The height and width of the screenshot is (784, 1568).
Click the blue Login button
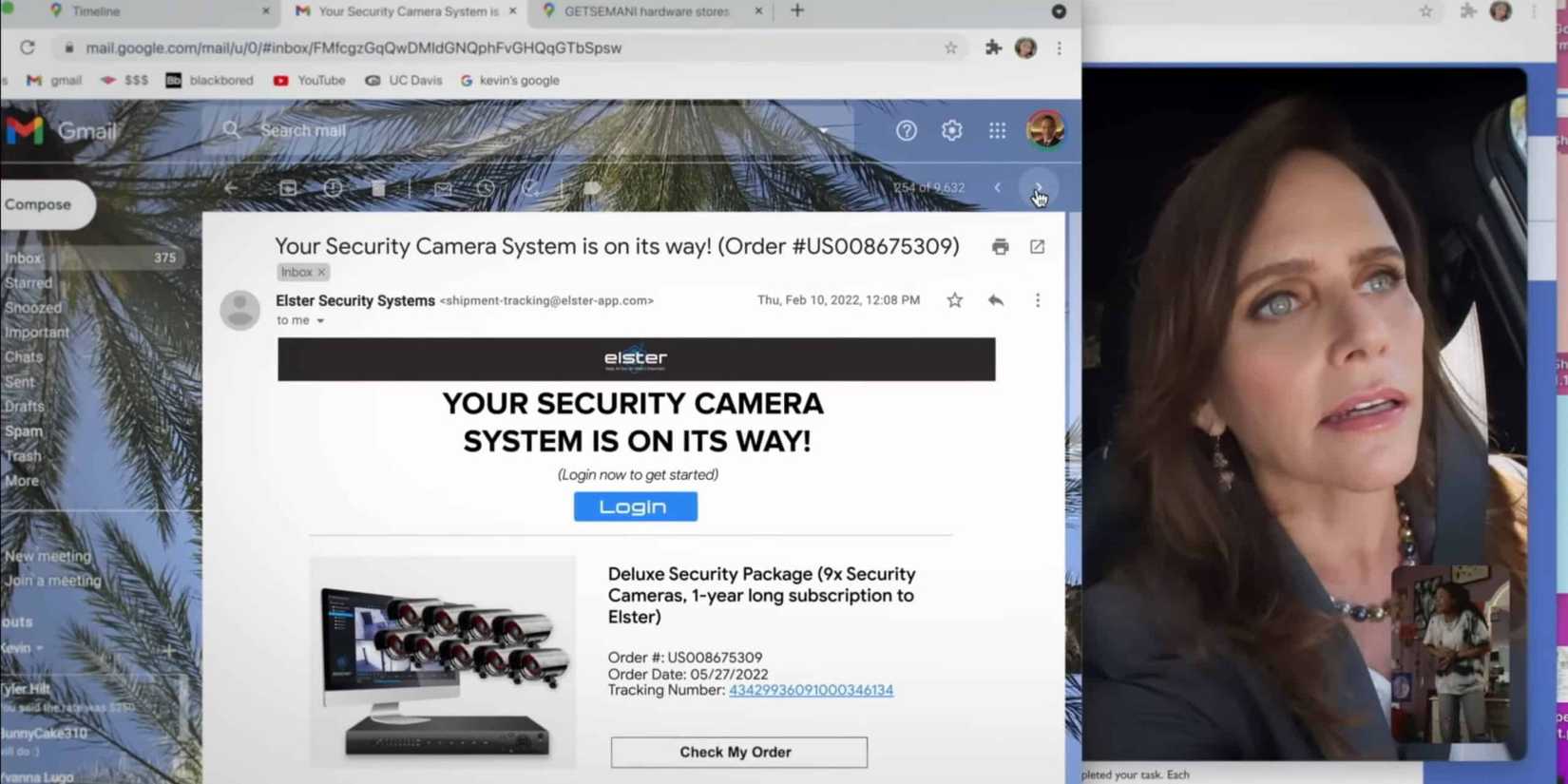coord(635,507)
